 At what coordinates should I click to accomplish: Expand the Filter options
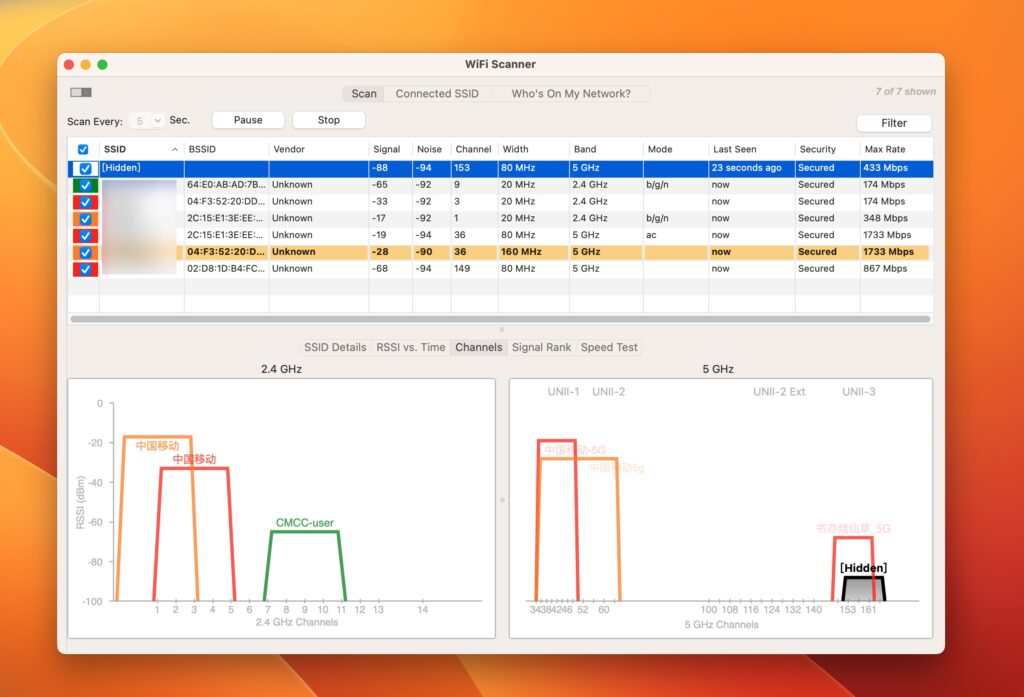894,123
